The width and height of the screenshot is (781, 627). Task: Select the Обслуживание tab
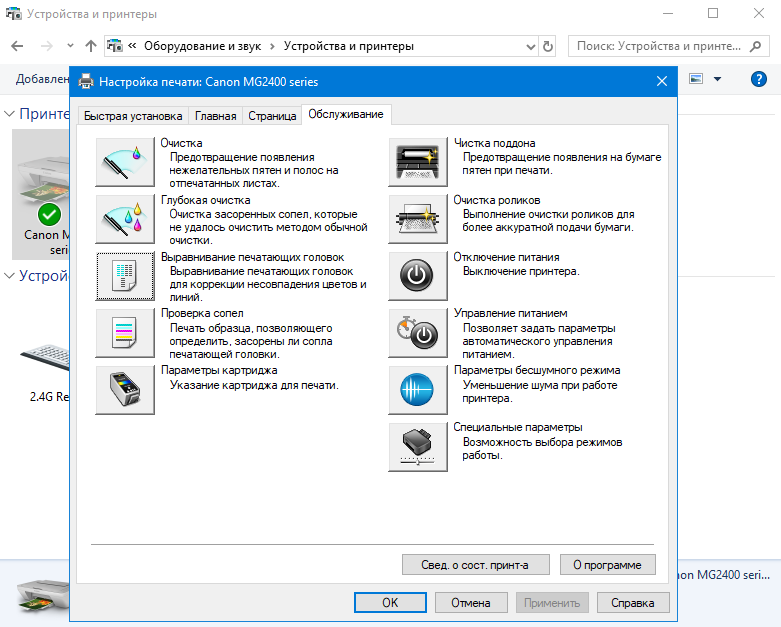coord(346,115)
